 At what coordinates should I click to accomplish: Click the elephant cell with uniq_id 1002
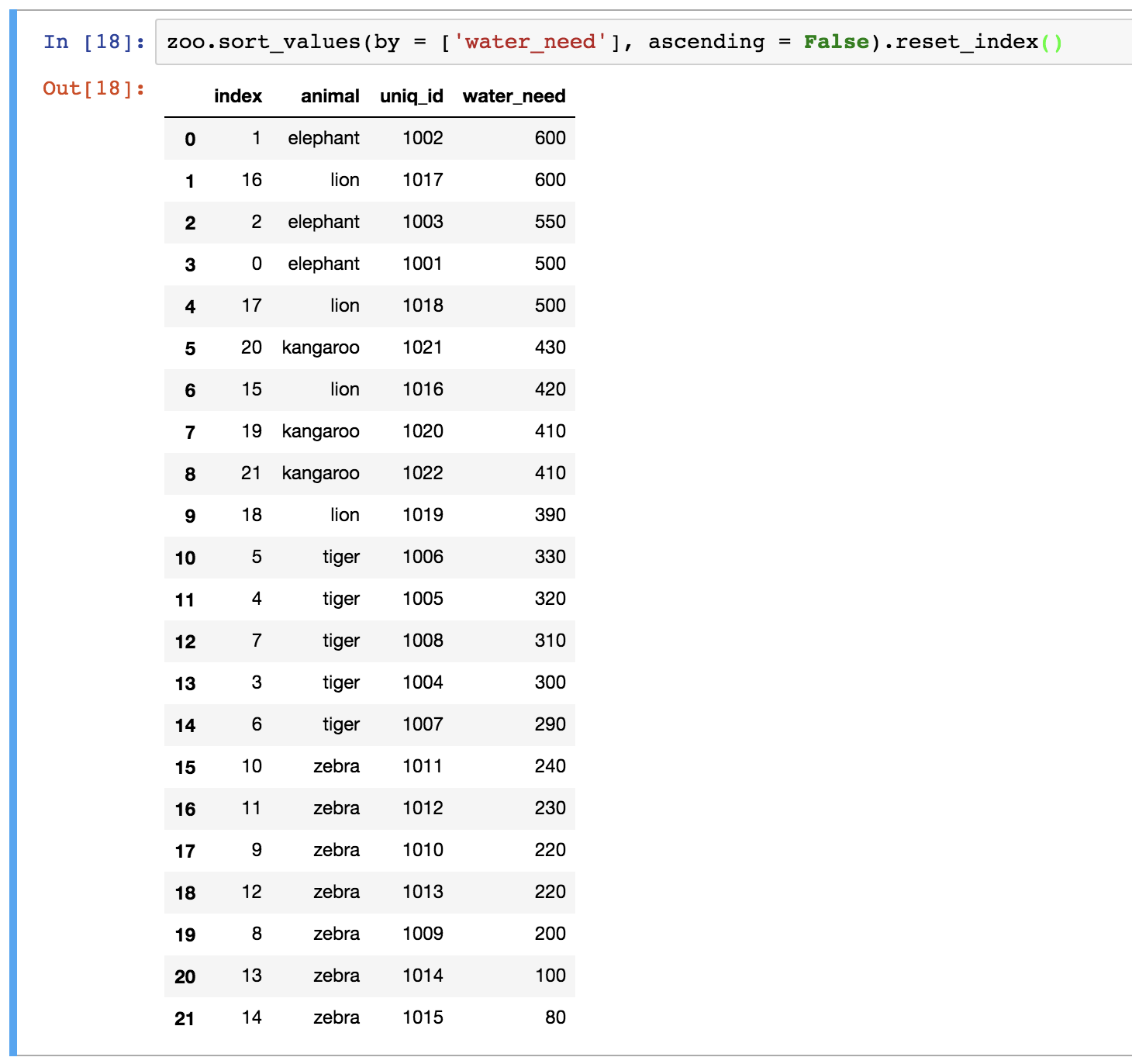323,138
